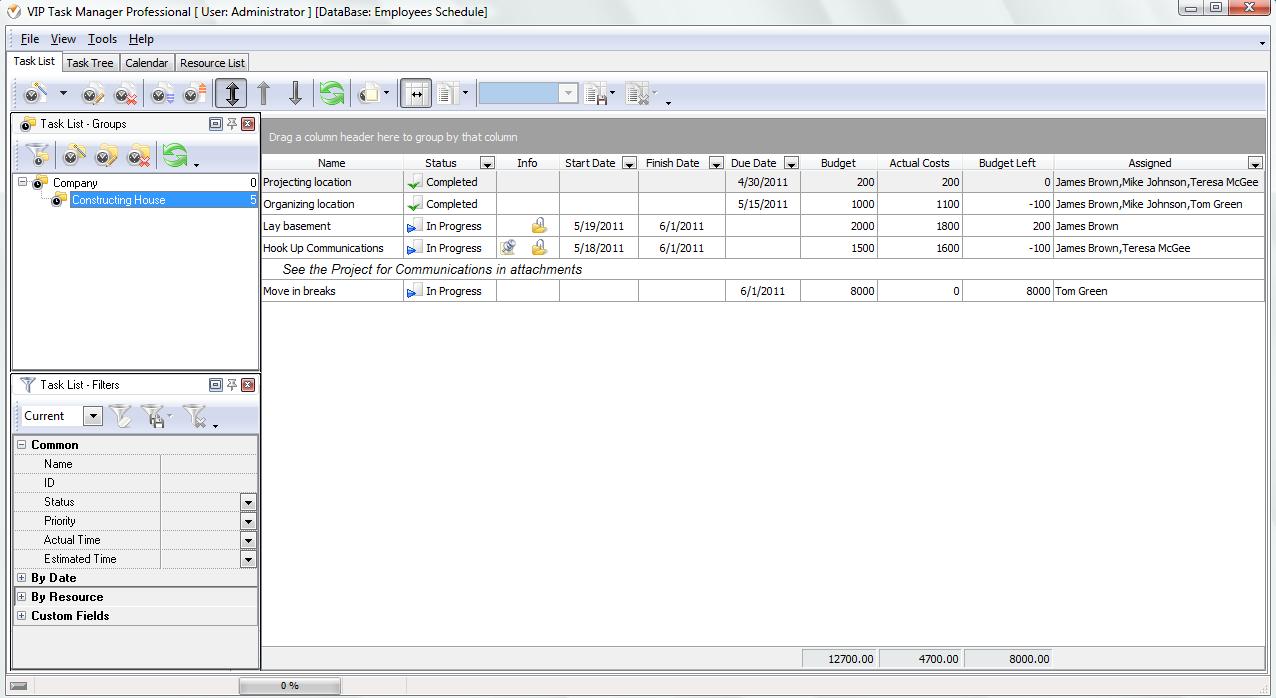The image size is (1276, 698).
Task: Click the Delete Task icon in main toolbar
Action: (125, 94)
